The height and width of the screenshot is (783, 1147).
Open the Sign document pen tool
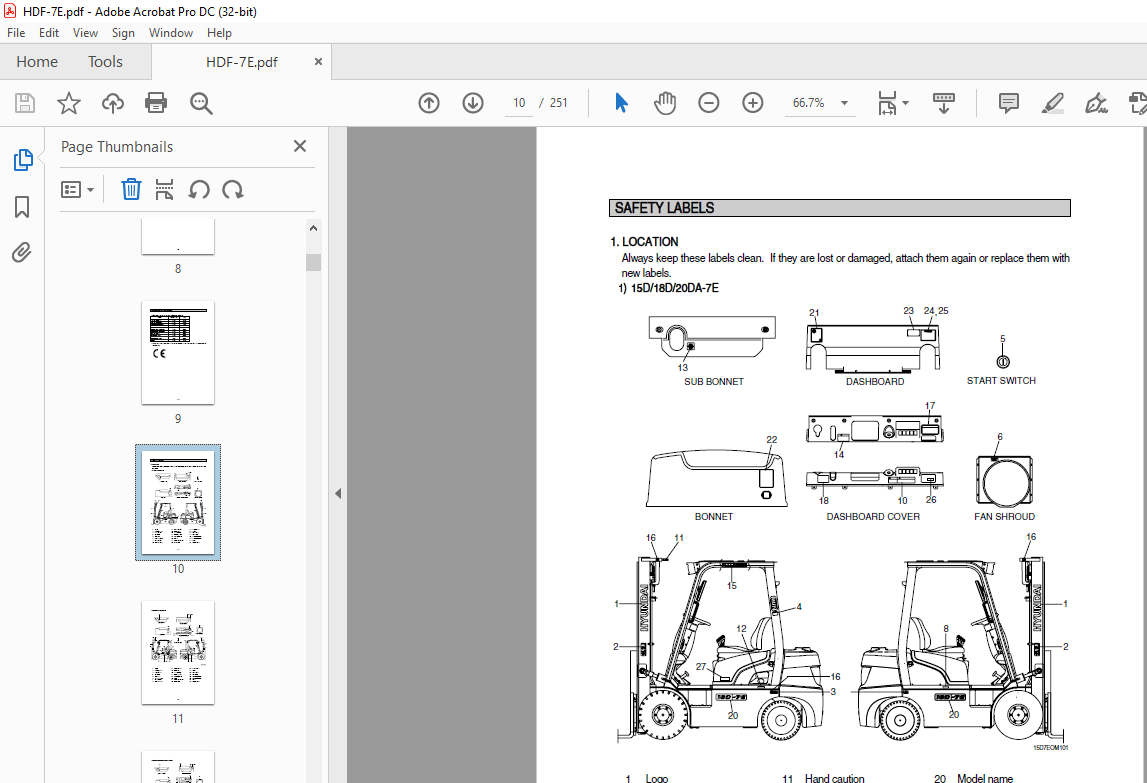tap(1096, 103)
